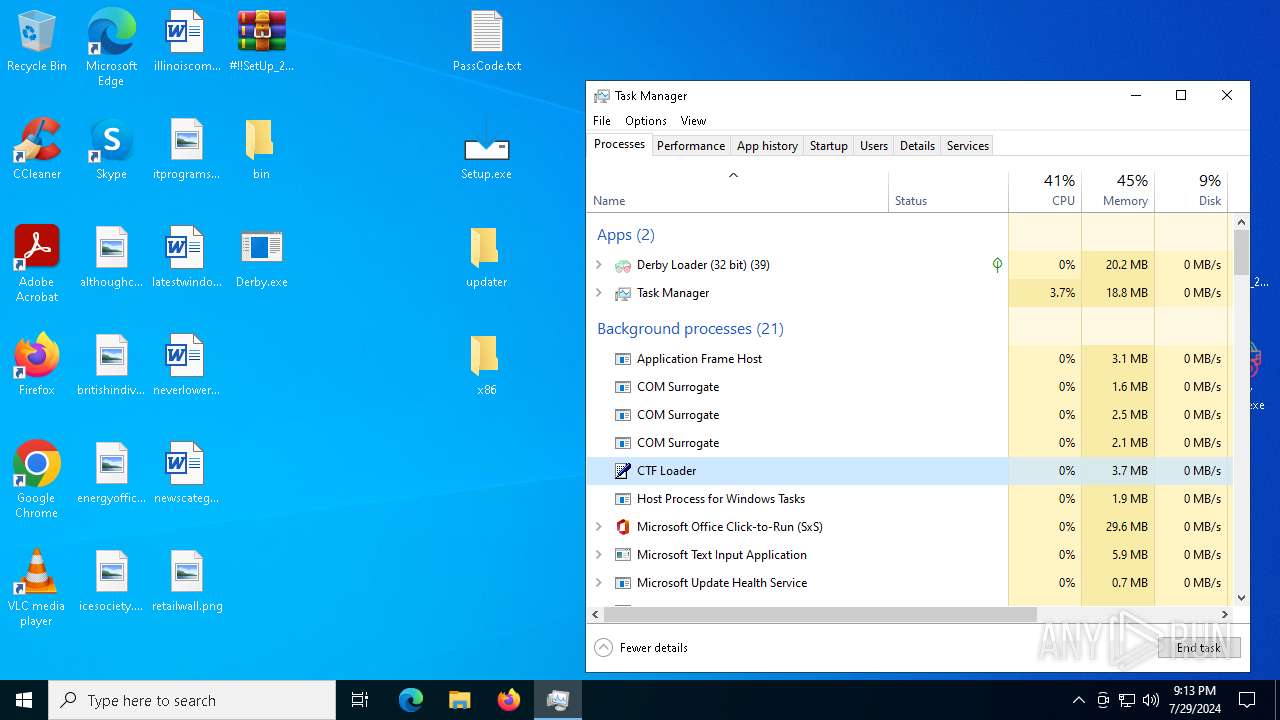Select the CTF Loader process row

(x=909, y=471)
